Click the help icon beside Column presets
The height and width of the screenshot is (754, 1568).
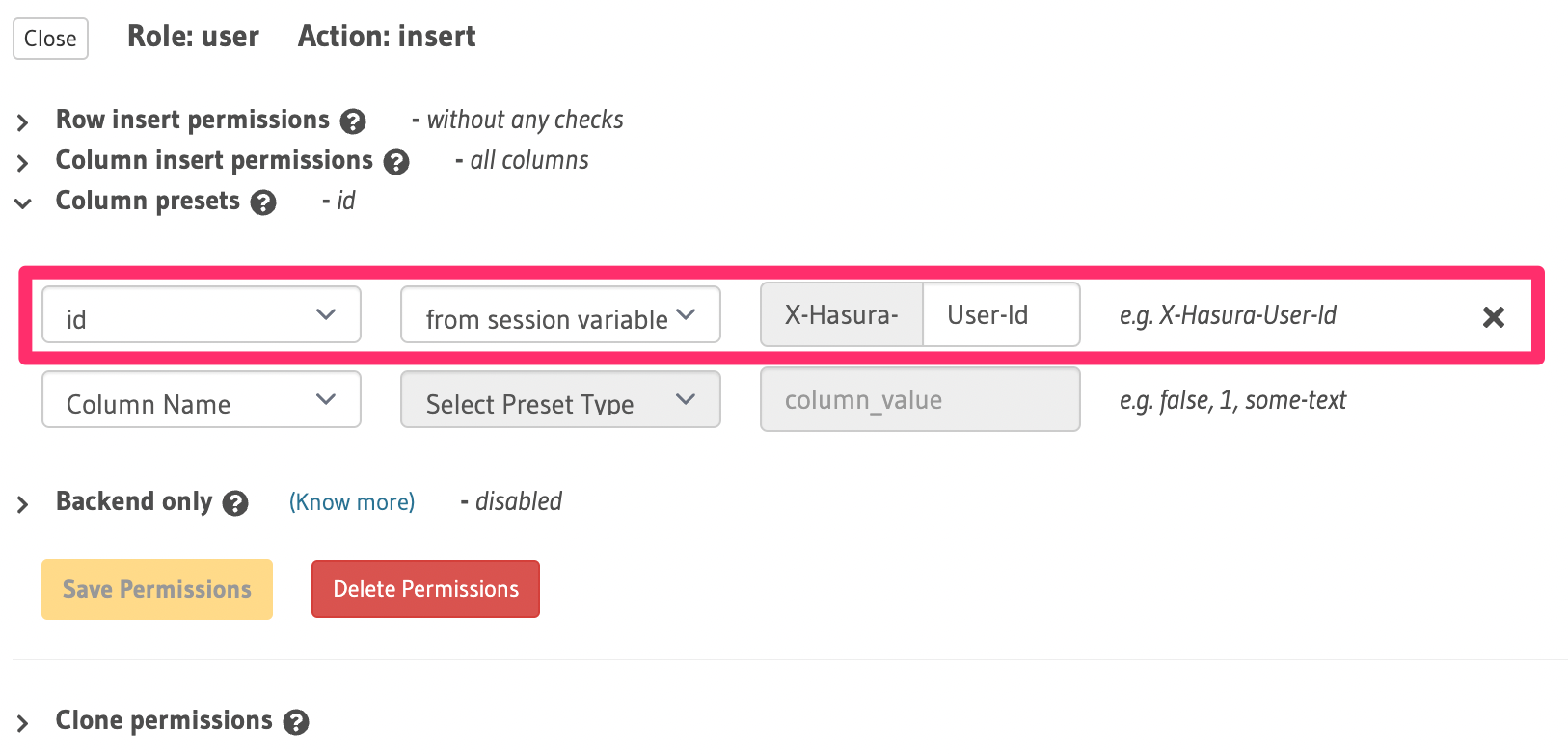(x=262, y=202)
